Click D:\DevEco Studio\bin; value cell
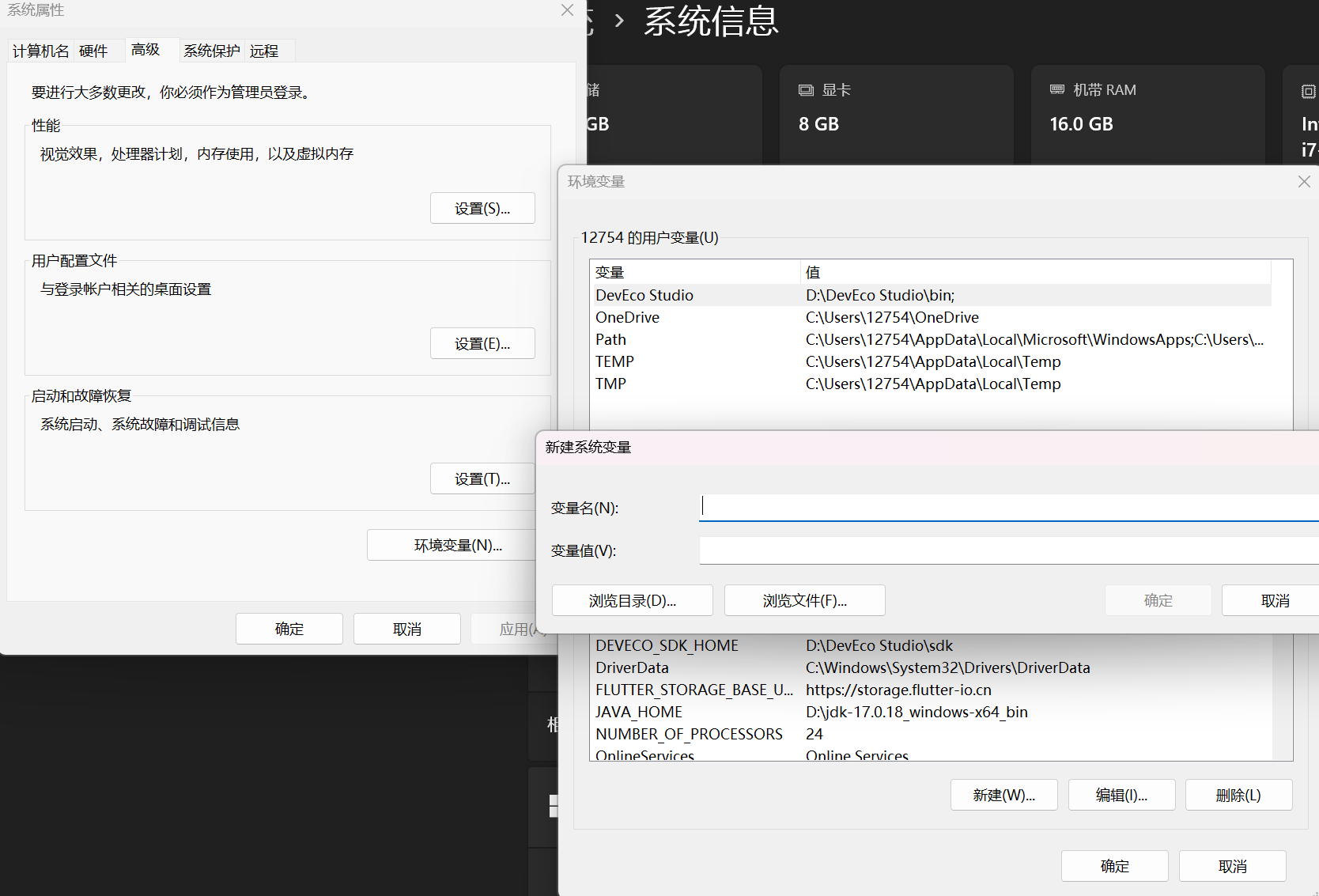This screenshot has width=1319, height=896. pos(880,295)
